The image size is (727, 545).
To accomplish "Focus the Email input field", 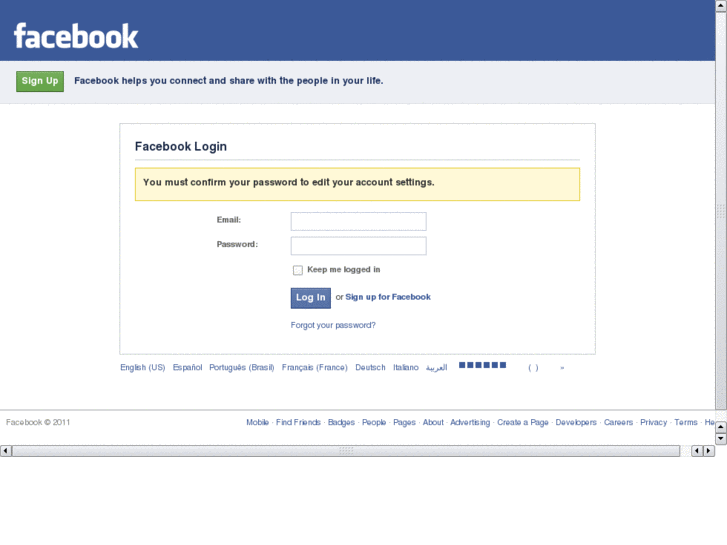I will [358, 221].
